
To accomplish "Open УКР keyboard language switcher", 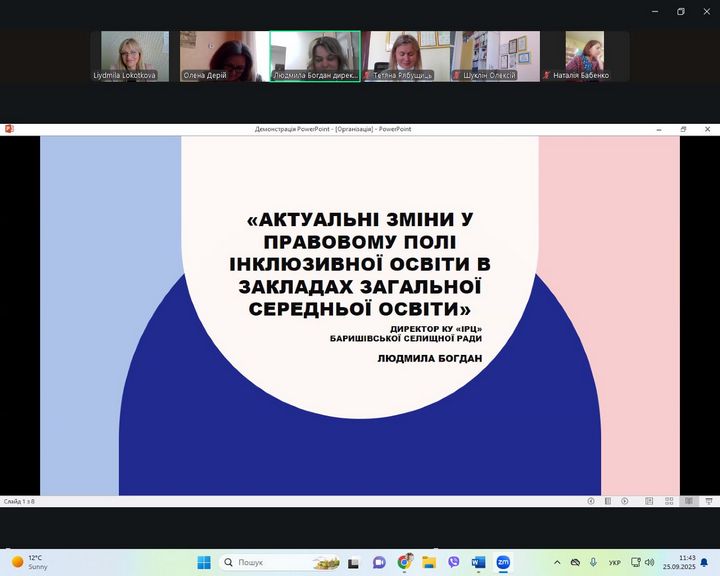I will point(614,562).
